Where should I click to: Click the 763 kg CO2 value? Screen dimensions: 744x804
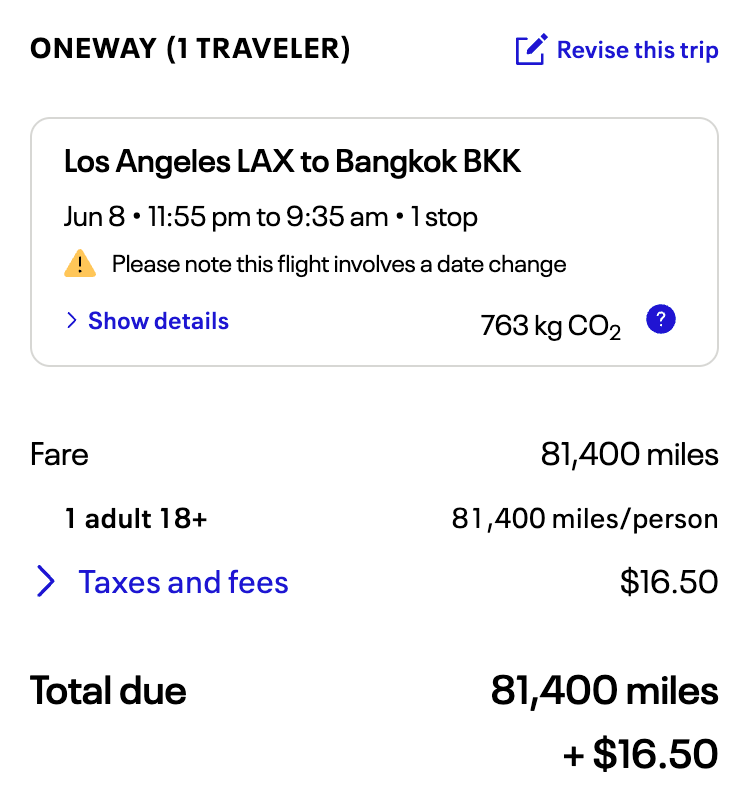(550, 326)
